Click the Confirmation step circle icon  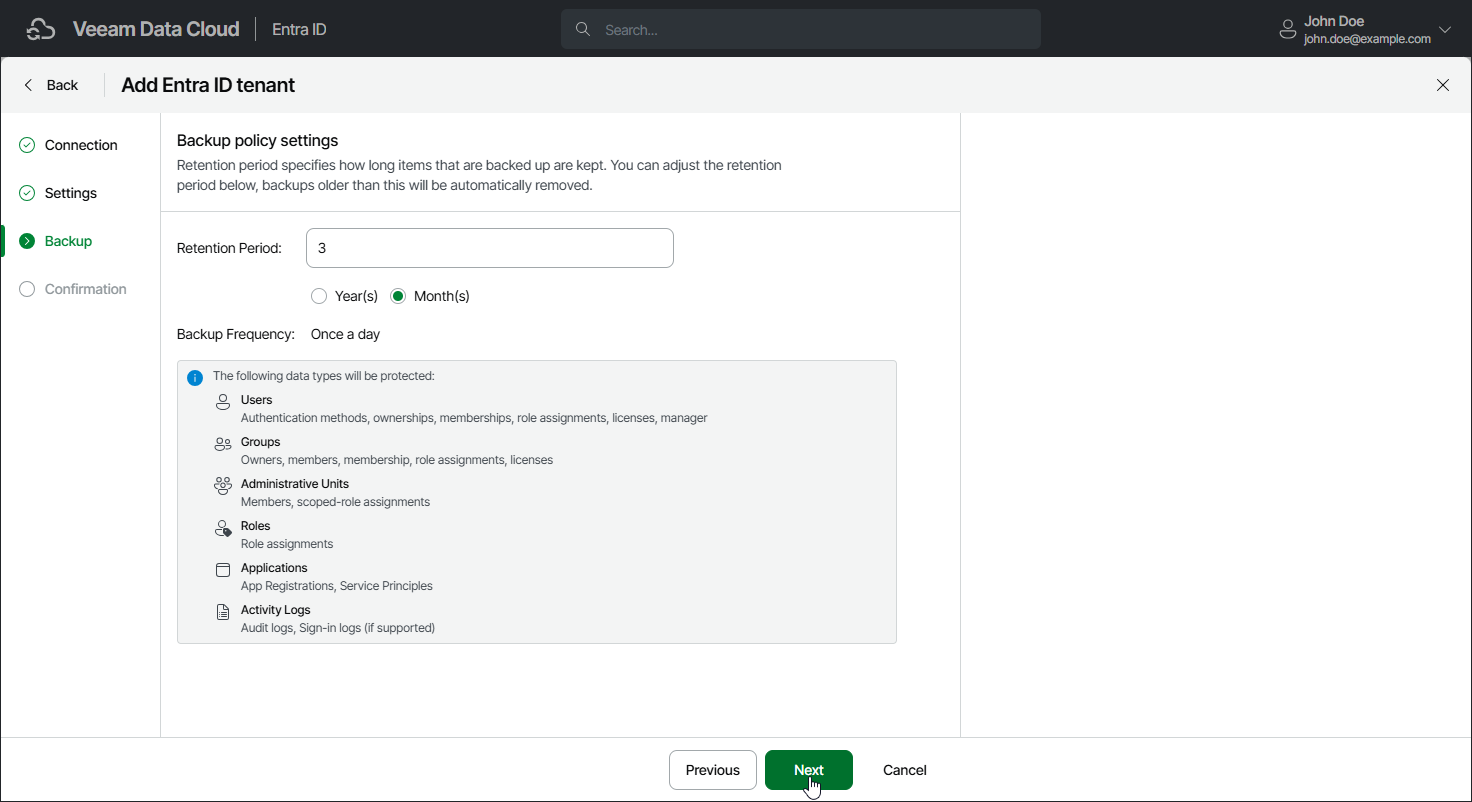pyautogui.click(x=27, y=289)
